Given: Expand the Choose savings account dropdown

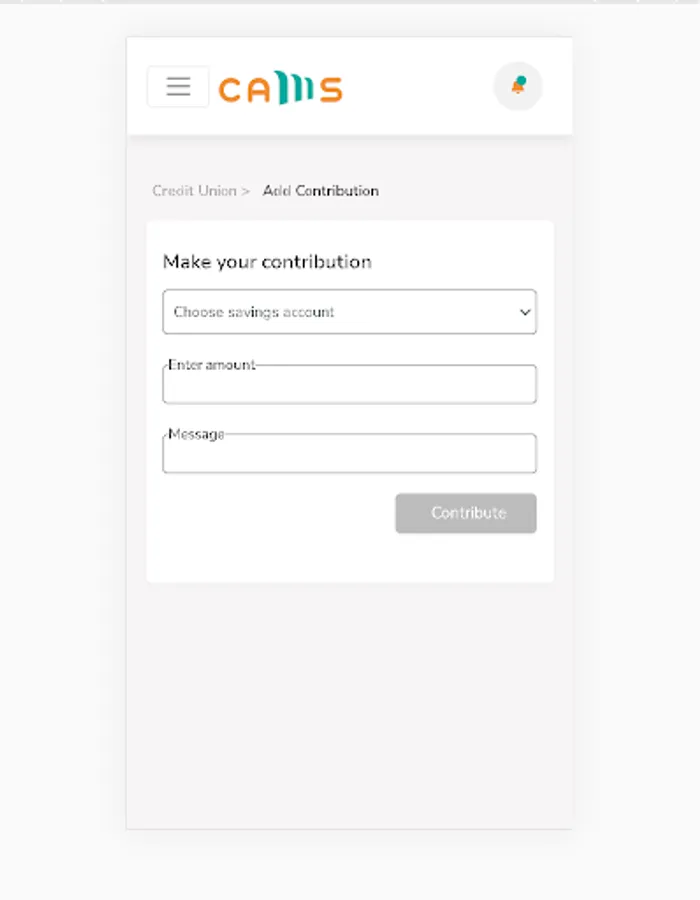Looking at the screenshot, I should (349, 312).
